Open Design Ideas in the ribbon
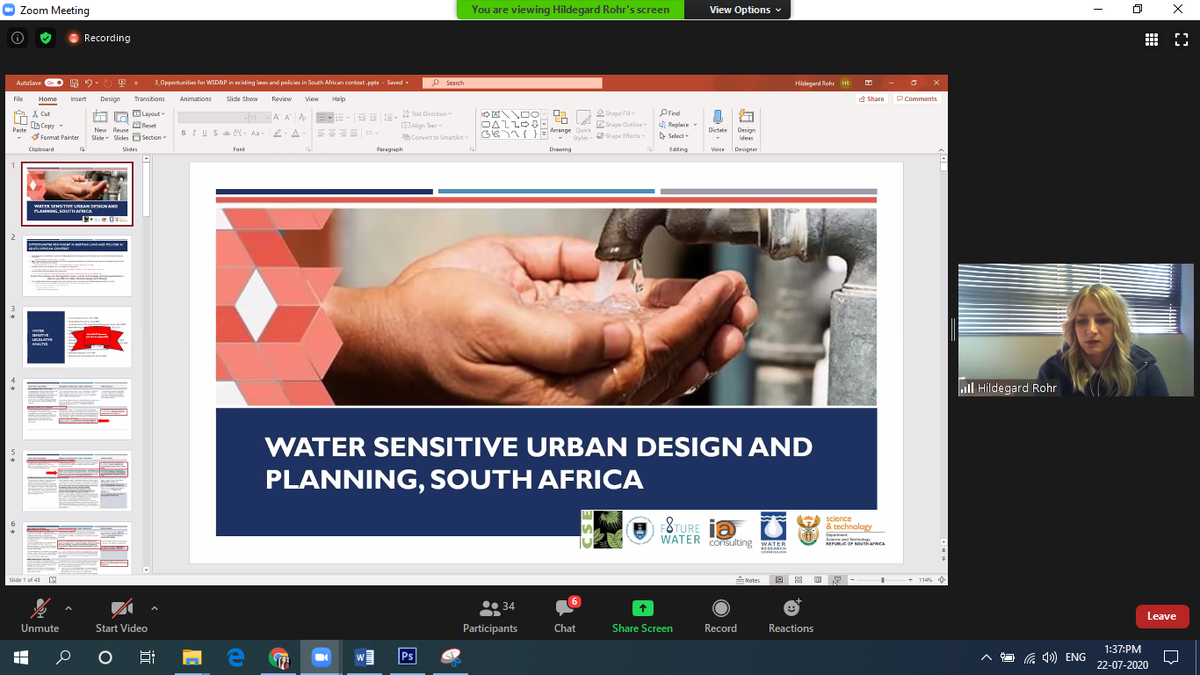The height and width of the screenshot is (675, 1200). coord(746,125)
